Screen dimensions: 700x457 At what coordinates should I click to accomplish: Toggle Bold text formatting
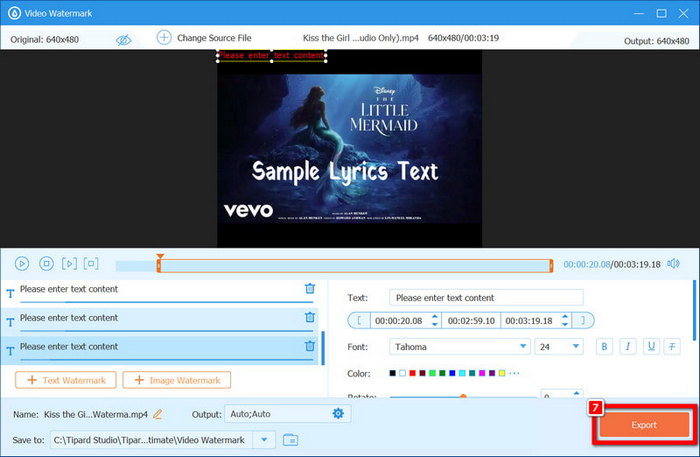[604, 346]
